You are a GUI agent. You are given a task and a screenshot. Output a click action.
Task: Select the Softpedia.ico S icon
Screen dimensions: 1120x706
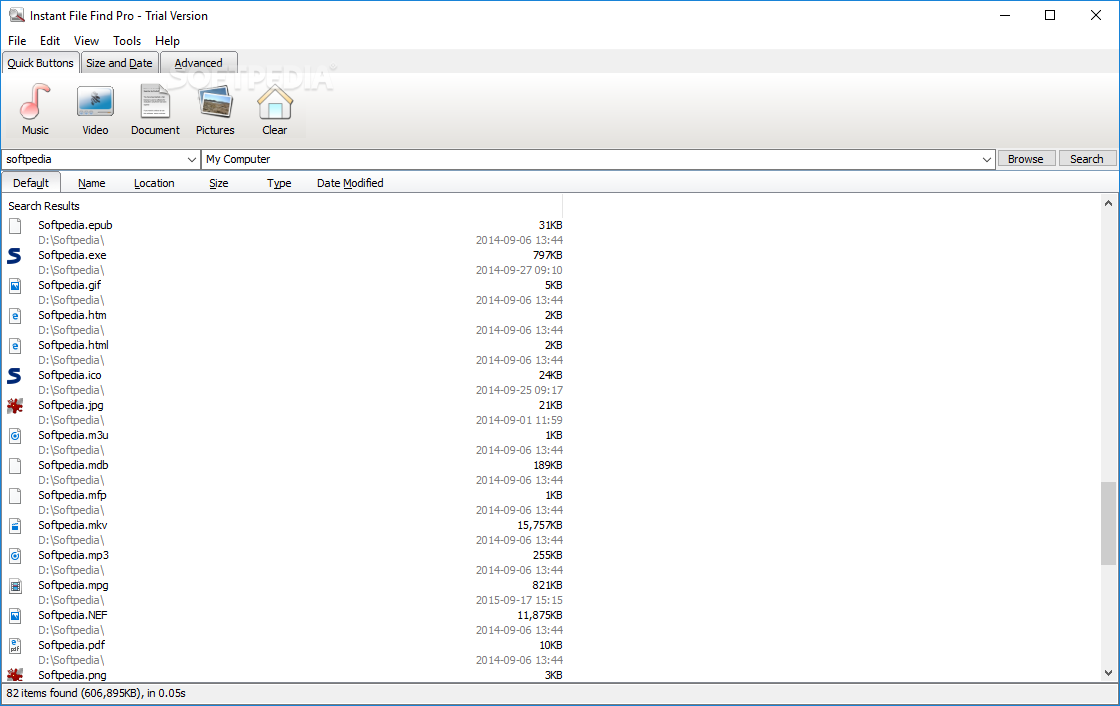(15, 376)
